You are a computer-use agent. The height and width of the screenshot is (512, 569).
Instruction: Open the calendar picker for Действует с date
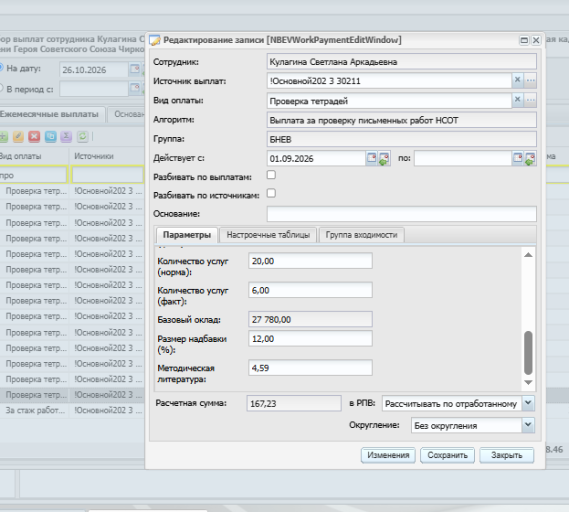372,158
